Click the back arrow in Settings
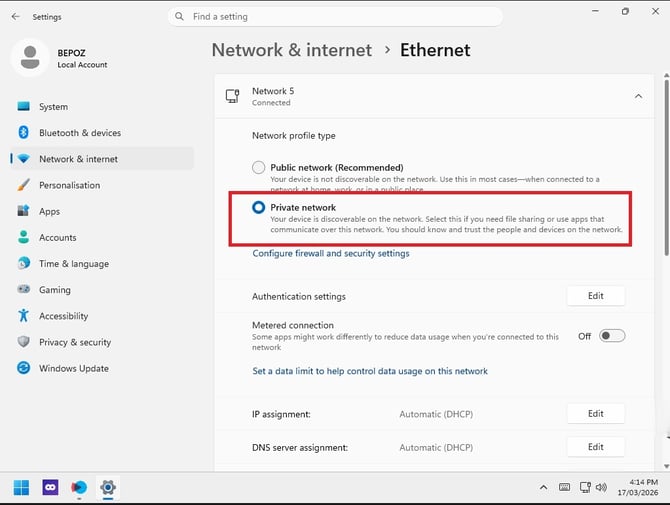Image resolution: width=670 pixels, height=505 pixels. (16, 17)
